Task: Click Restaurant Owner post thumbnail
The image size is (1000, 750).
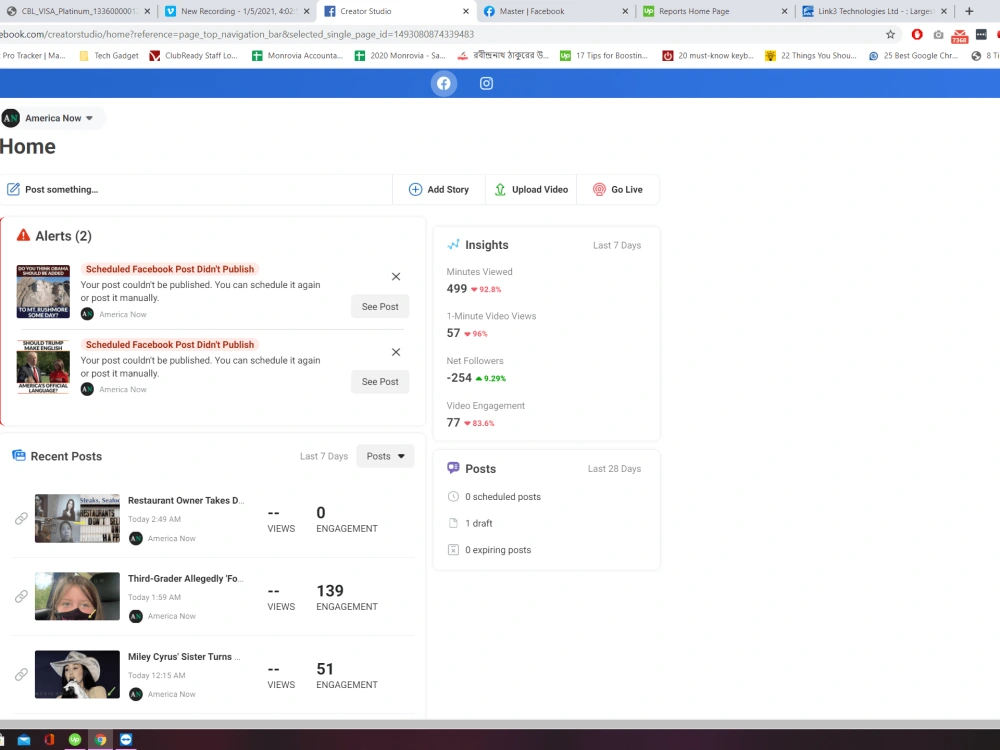Action: [x=77, y=518]
